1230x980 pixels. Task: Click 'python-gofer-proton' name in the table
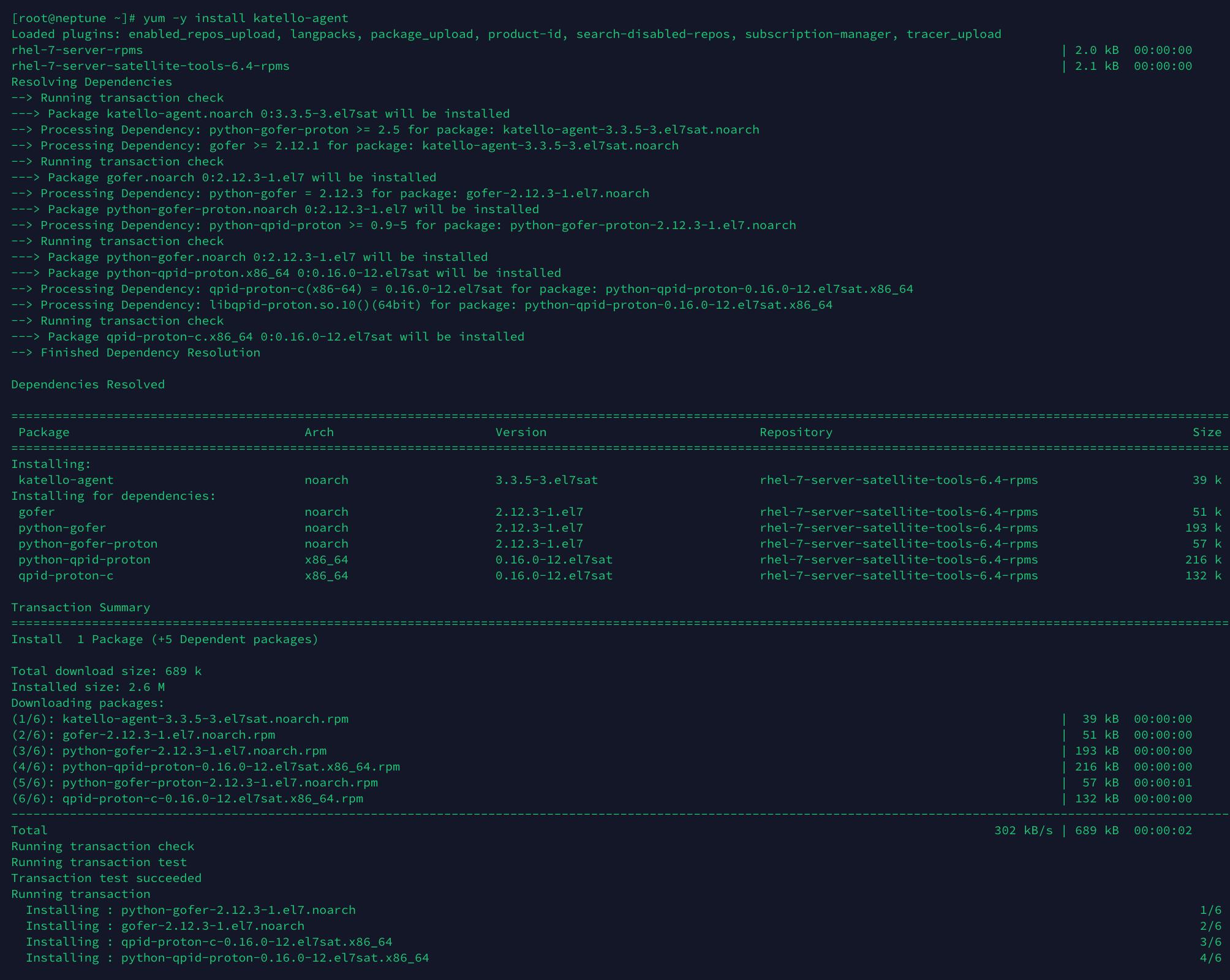coord(88,544)
